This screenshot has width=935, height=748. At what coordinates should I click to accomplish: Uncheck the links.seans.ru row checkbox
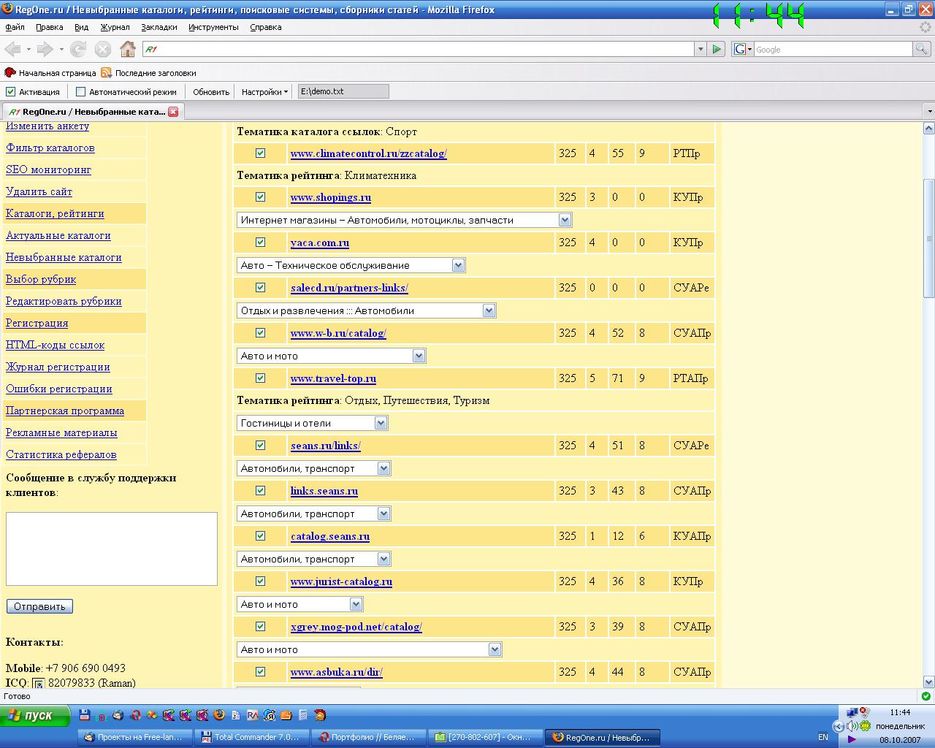[x=260, y=490]
